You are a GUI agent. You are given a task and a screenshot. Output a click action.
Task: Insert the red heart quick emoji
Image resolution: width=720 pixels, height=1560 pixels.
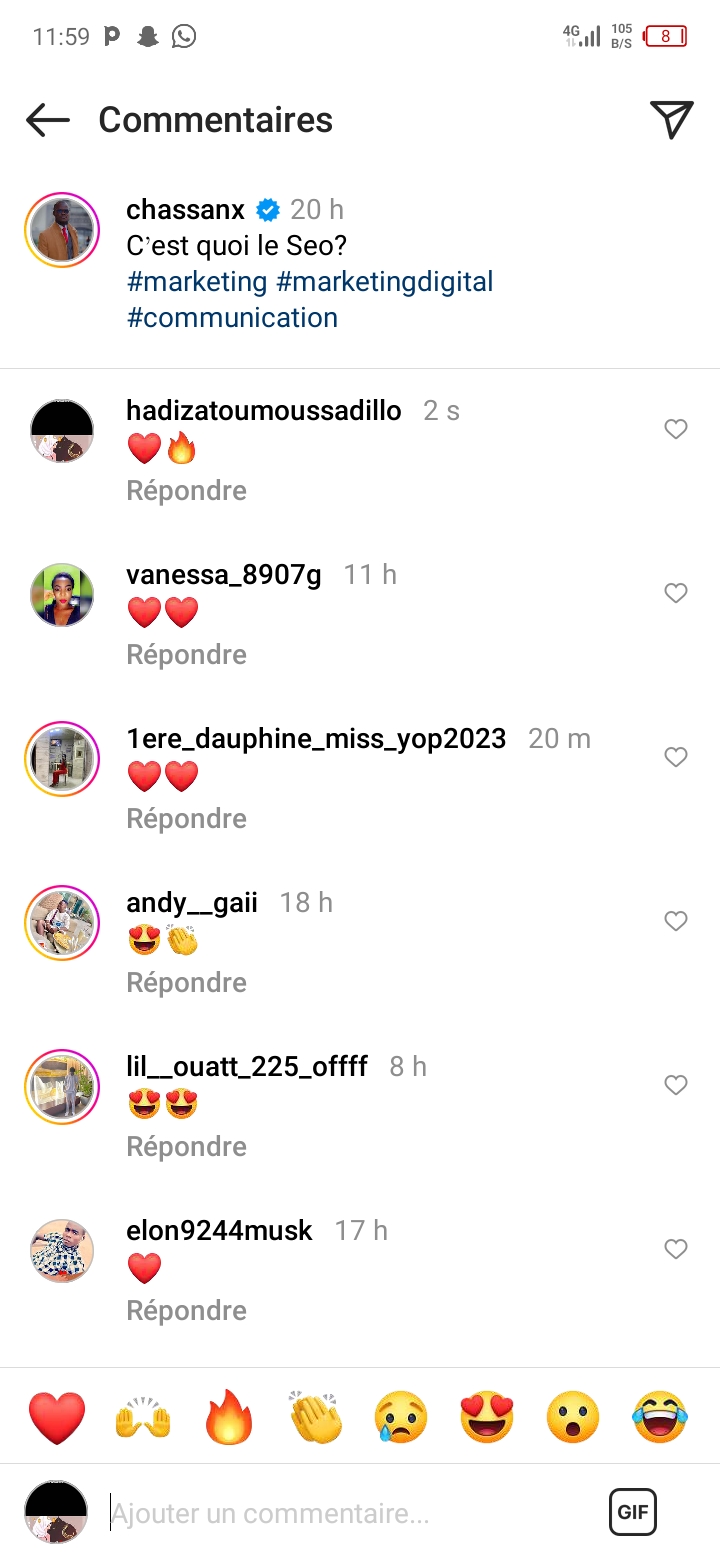coord(57,1417)
